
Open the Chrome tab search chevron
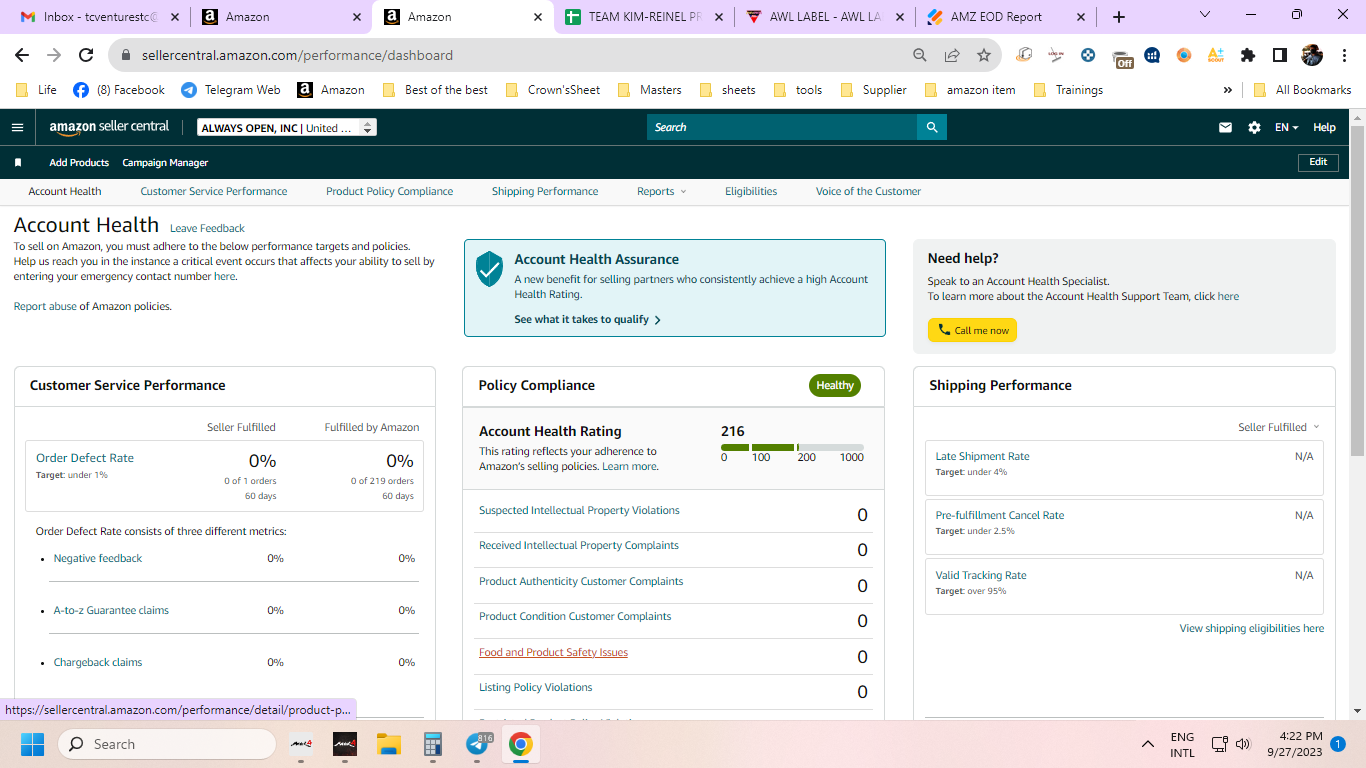(x=1205, y=15)
